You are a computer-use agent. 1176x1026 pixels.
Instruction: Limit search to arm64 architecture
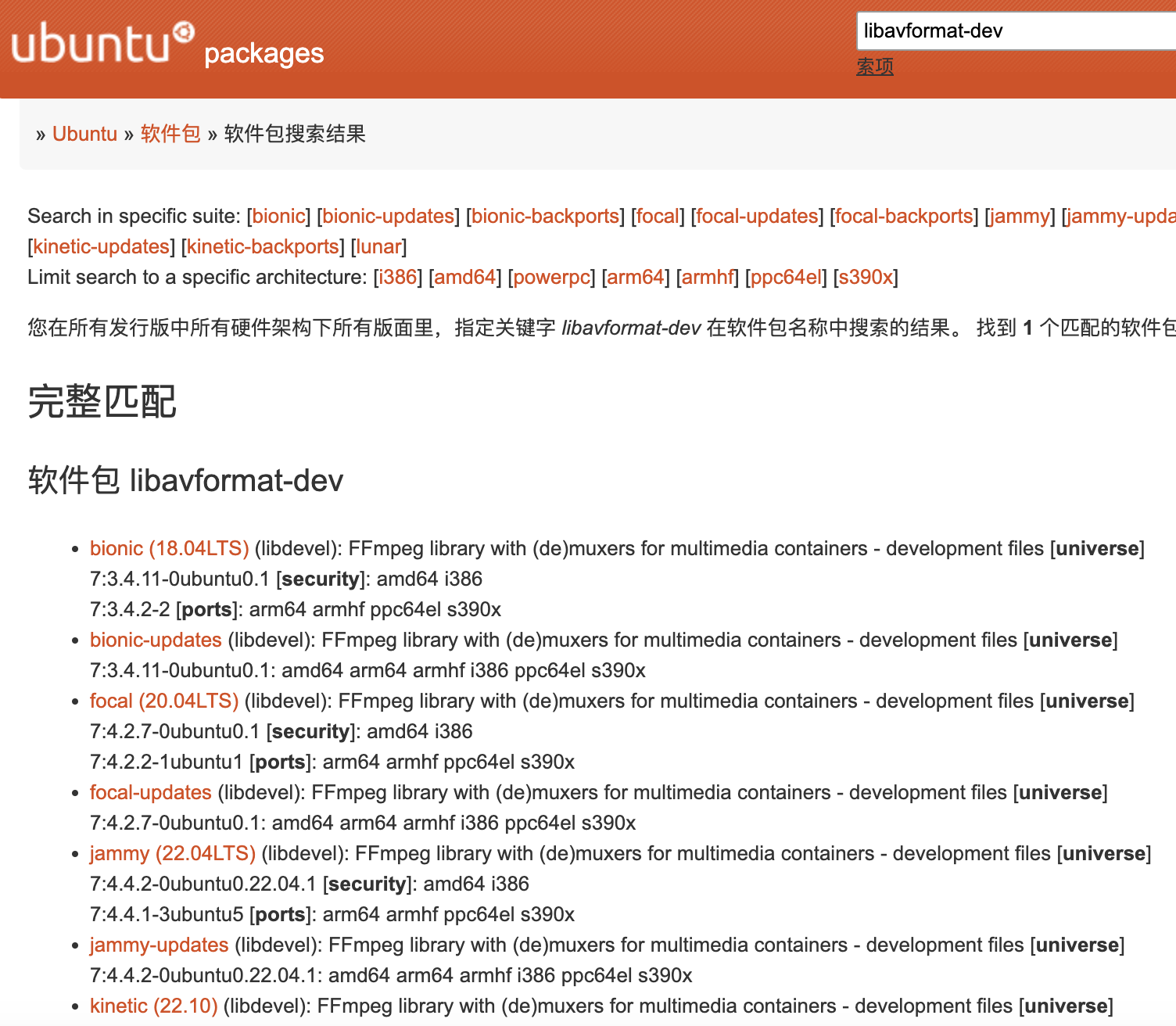click(636, 277)
